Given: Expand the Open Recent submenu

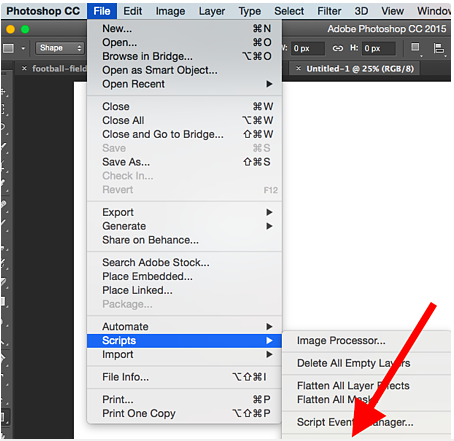Looking at the screenshot, I should pos(184,84).
